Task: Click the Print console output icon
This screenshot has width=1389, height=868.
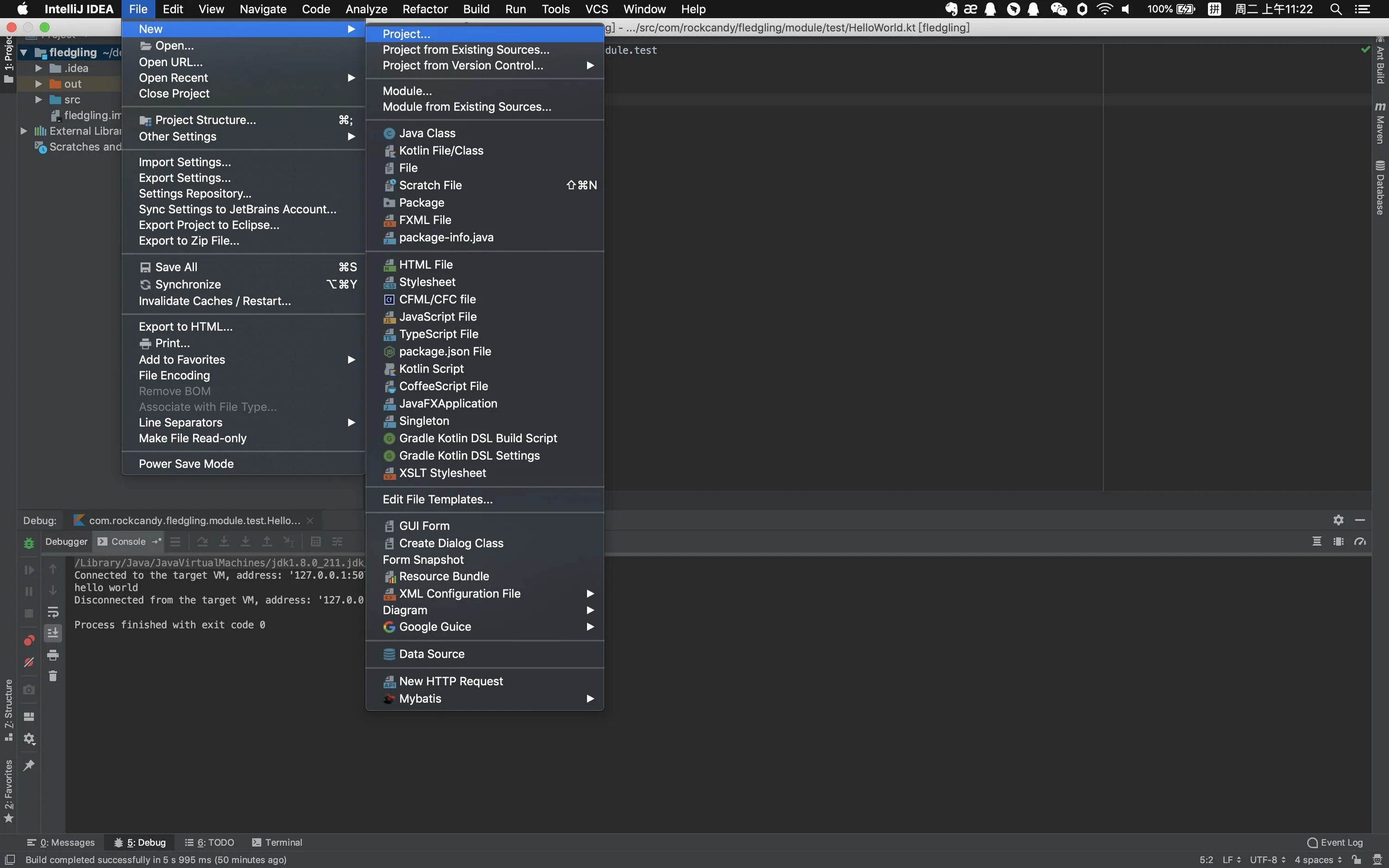Action: [53, 655]
